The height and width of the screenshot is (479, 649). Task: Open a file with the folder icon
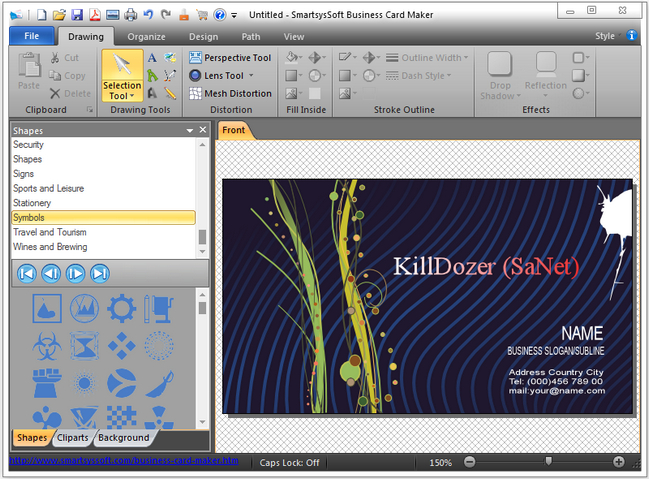(59, 15)
